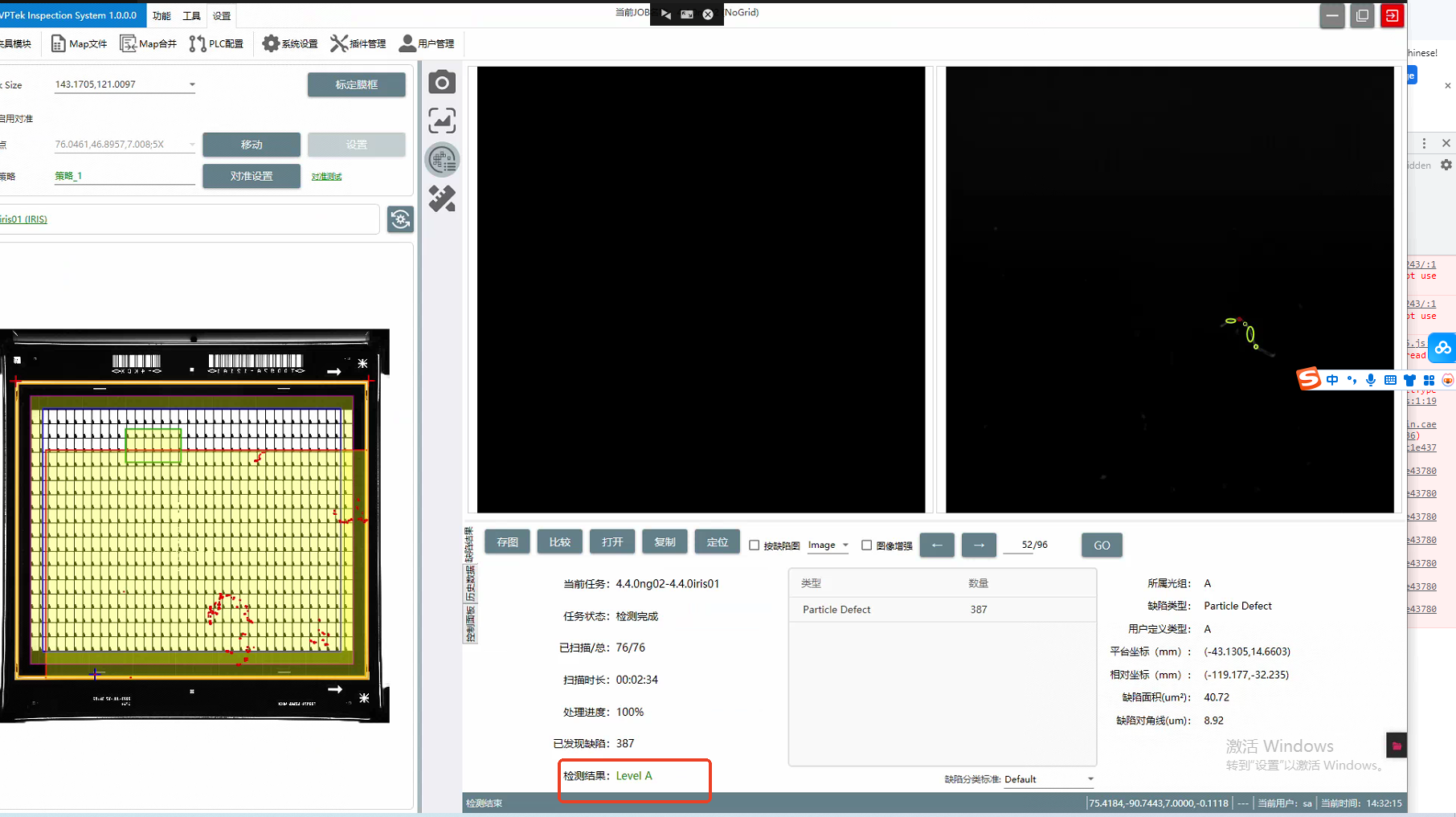
Task: Click the remote-control pointer icon in top overlay
Action: click(666, 14)
